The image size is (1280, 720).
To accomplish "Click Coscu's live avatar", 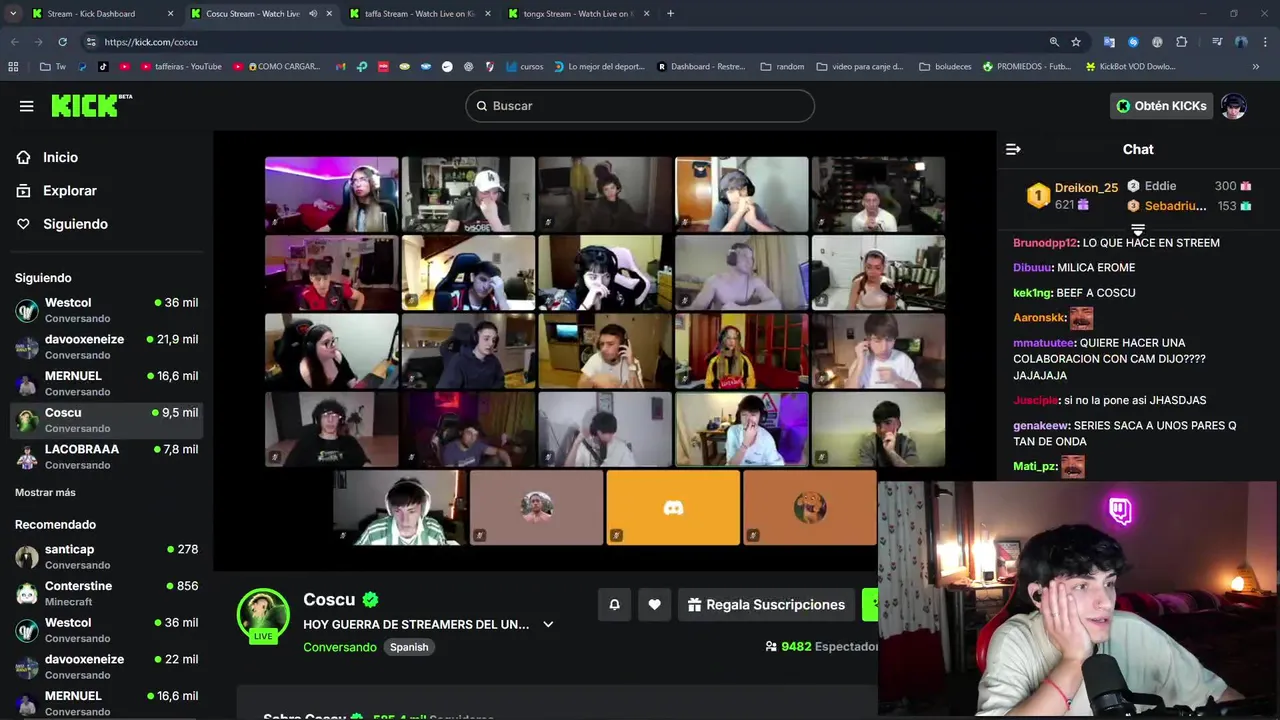I will click(x=263, y=614).
